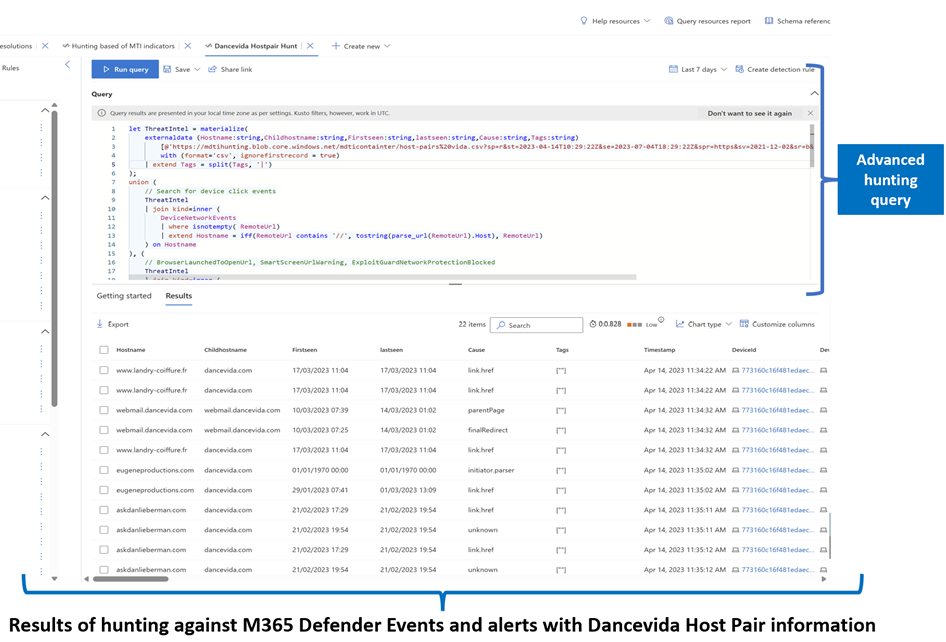Click Customize columns
The width and height of the screenshot is (946, 642).
(777, 324)
